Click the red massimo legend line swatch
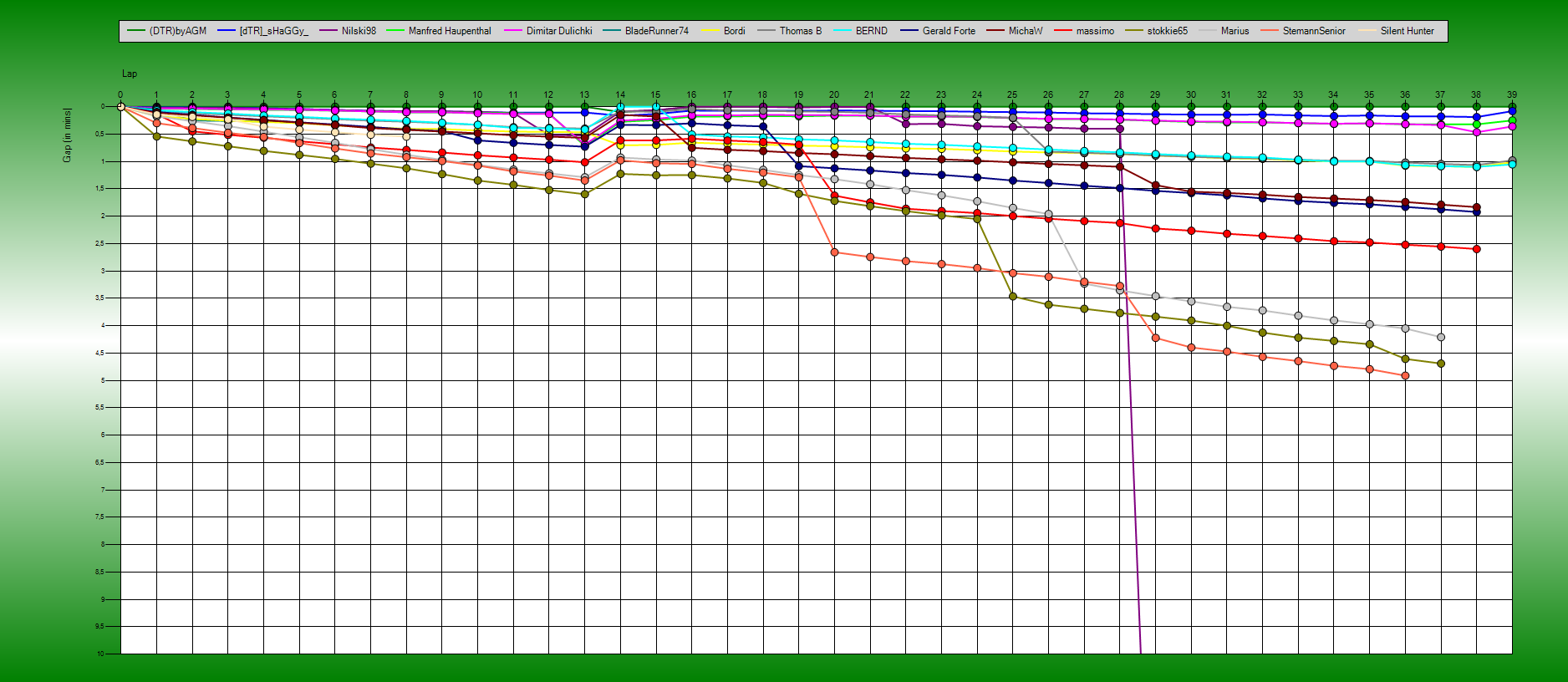The height and width of the screenshot is (682, 1568). pyautogui.click(x=1063, y=31)
